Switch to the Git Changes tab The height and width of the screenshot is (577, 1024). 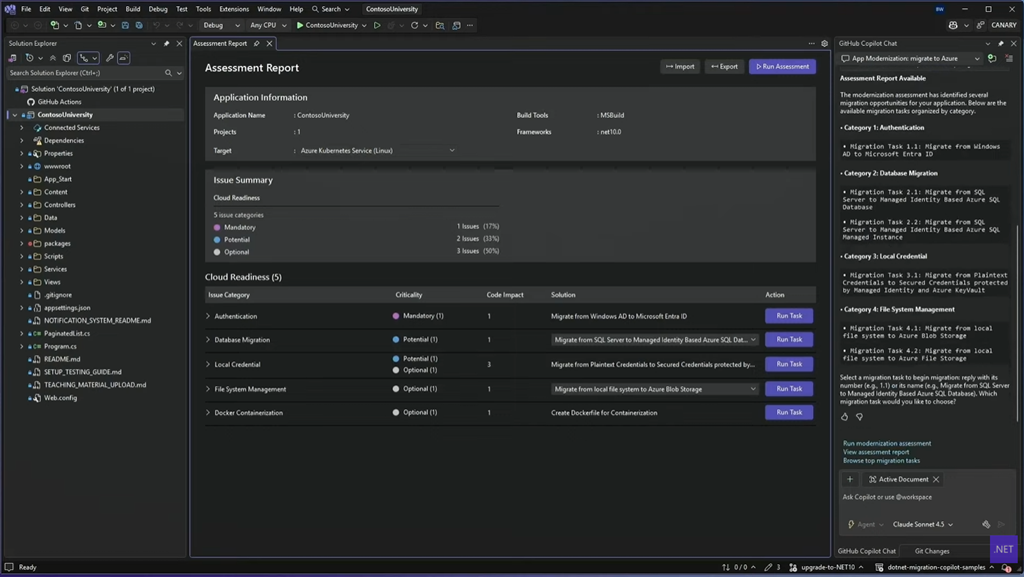[931, 551]
